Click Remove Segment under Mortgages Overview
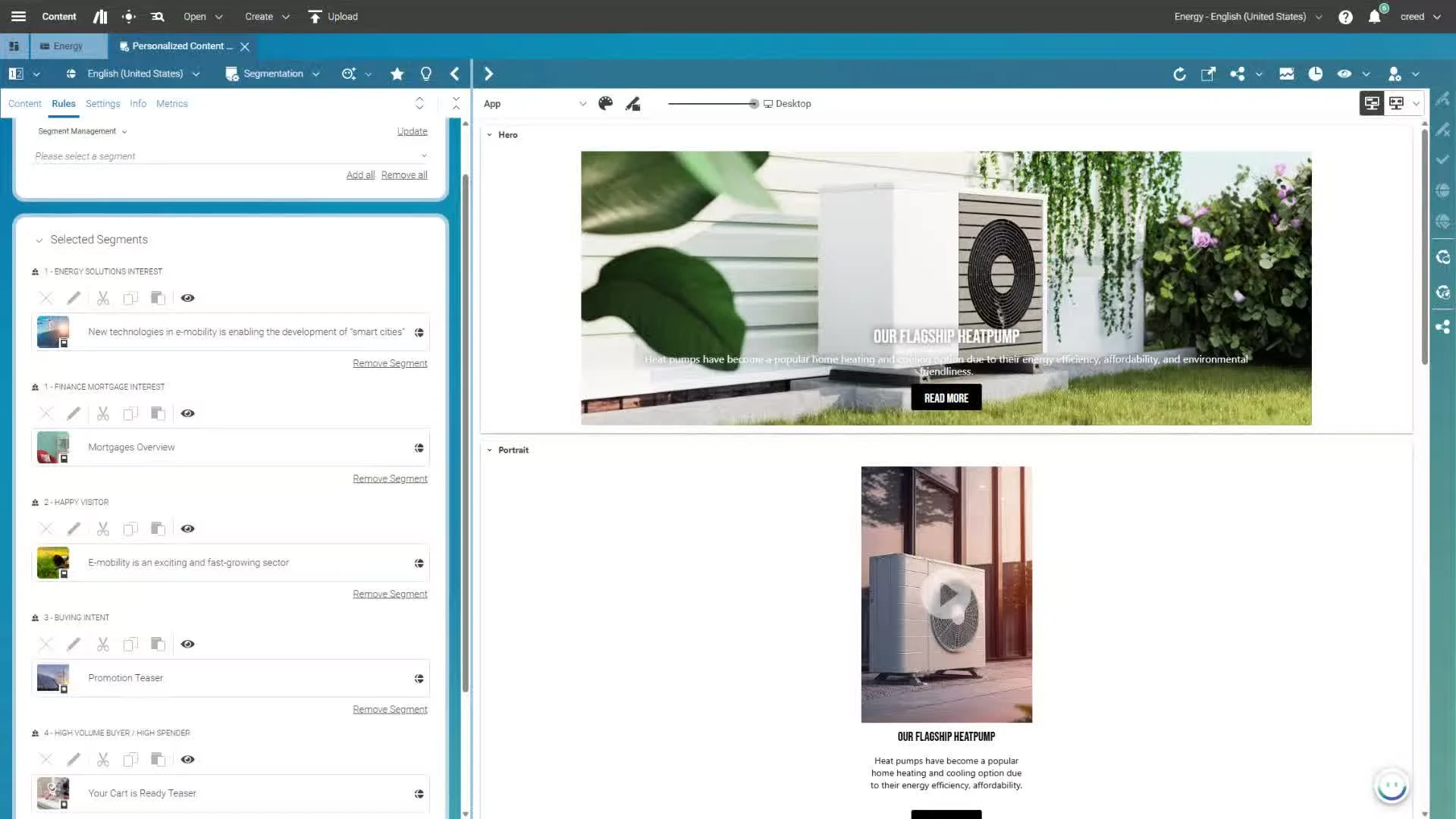Screen dimensions: 1456x819 coord(390,479)
